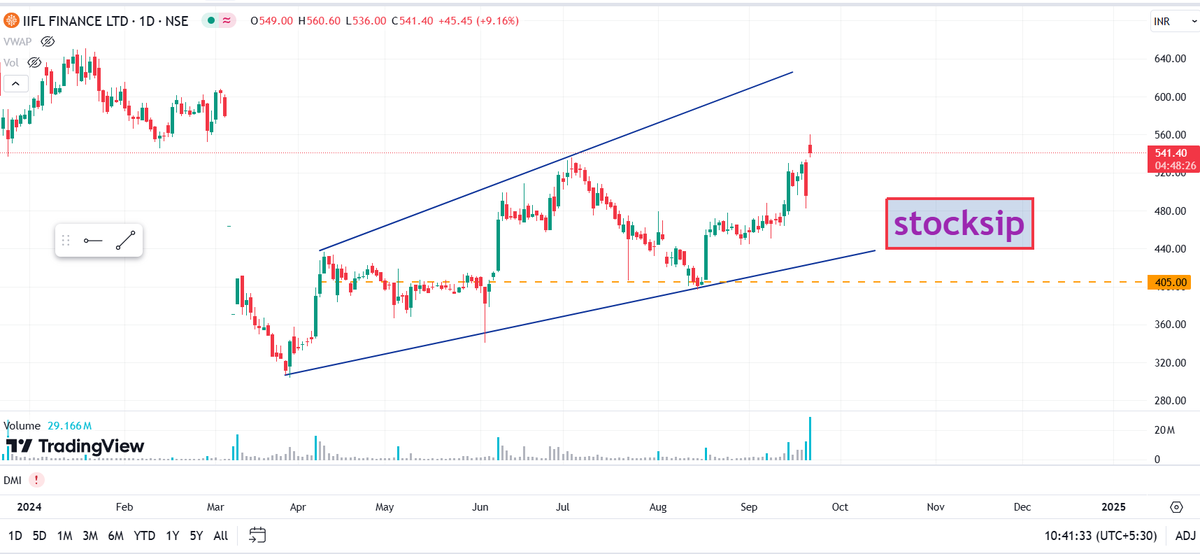Screen dimensions: 1200x554
Task: Click the 640.00 price axis label
Action: point(1168,59)
